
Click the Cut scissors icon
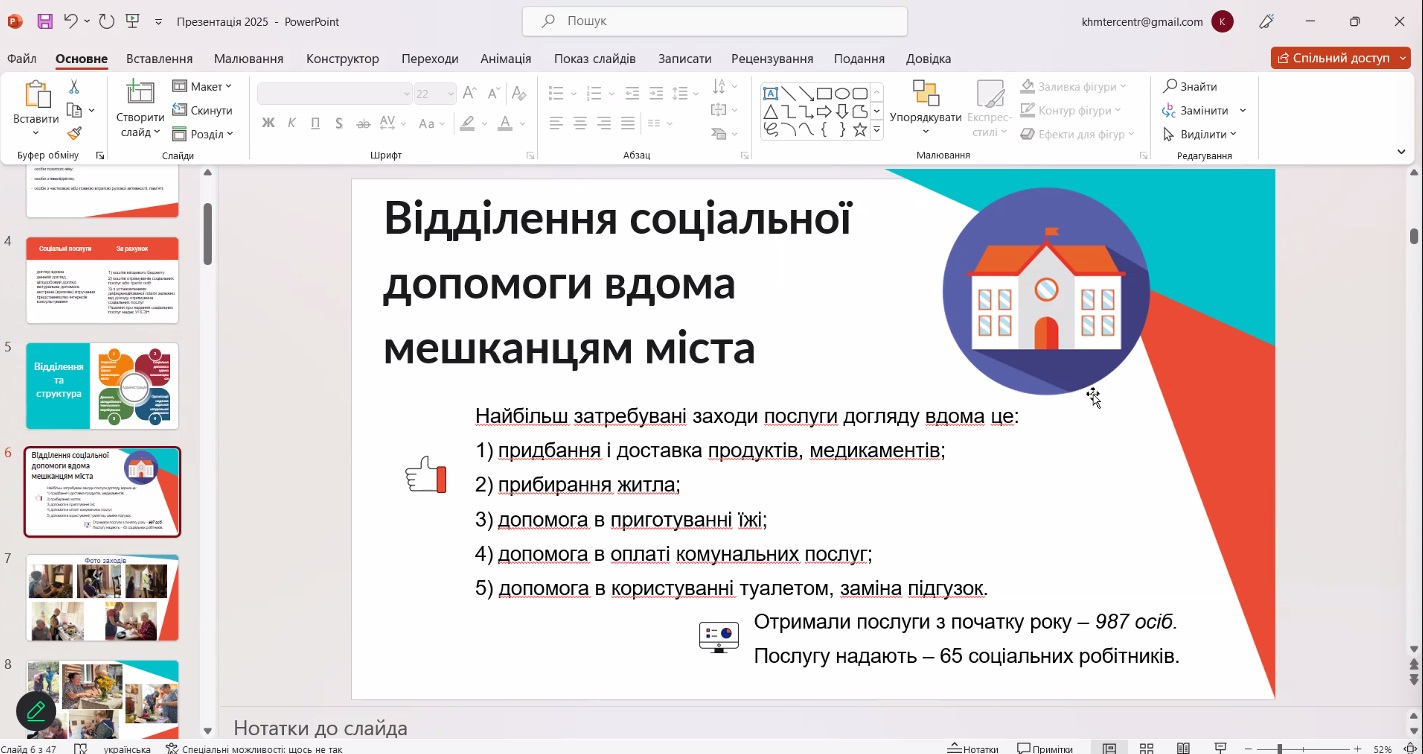tap(74, 88)
